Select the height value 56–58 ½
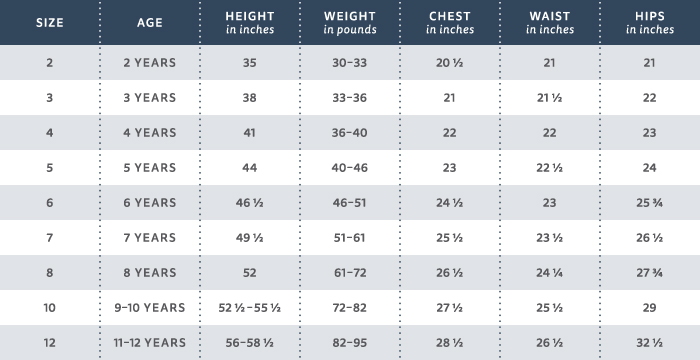This screenshot has width=700, height=360. (x=250, y=343)
